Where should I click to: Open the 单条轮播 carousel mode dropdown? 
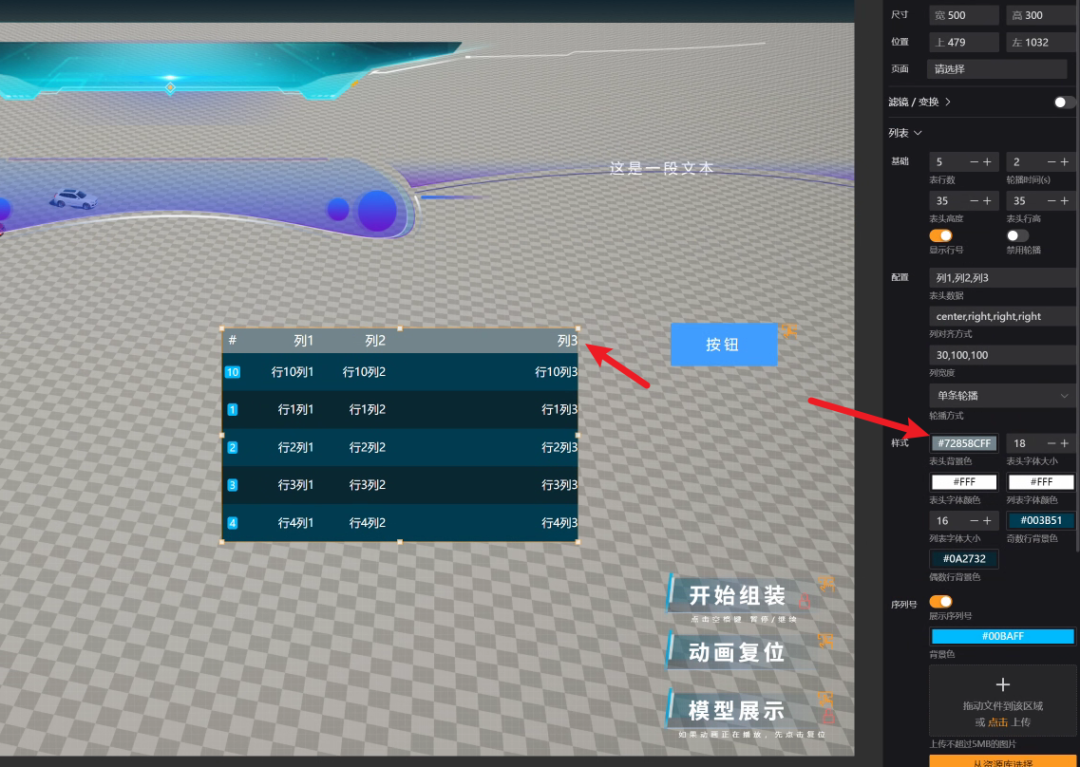[x=1001, y=395]
